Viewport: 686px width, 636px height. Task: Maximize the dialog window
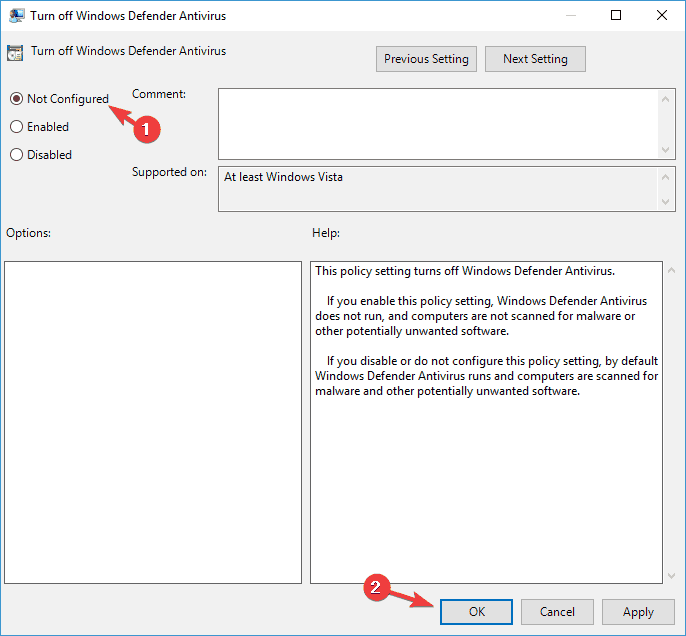coord(616,16)
